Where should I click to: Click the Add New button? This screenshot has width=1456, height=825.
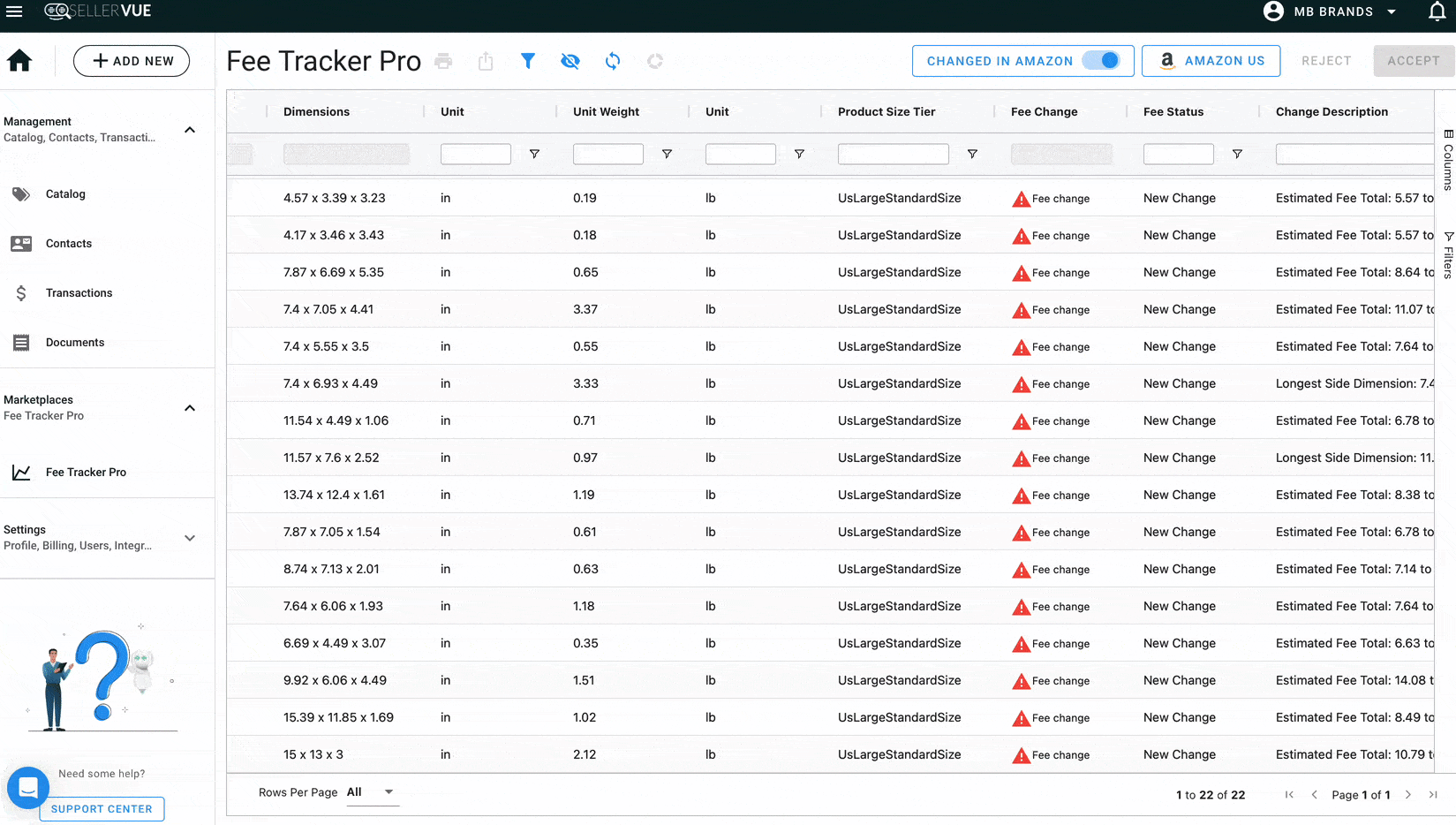click(132, 61)
